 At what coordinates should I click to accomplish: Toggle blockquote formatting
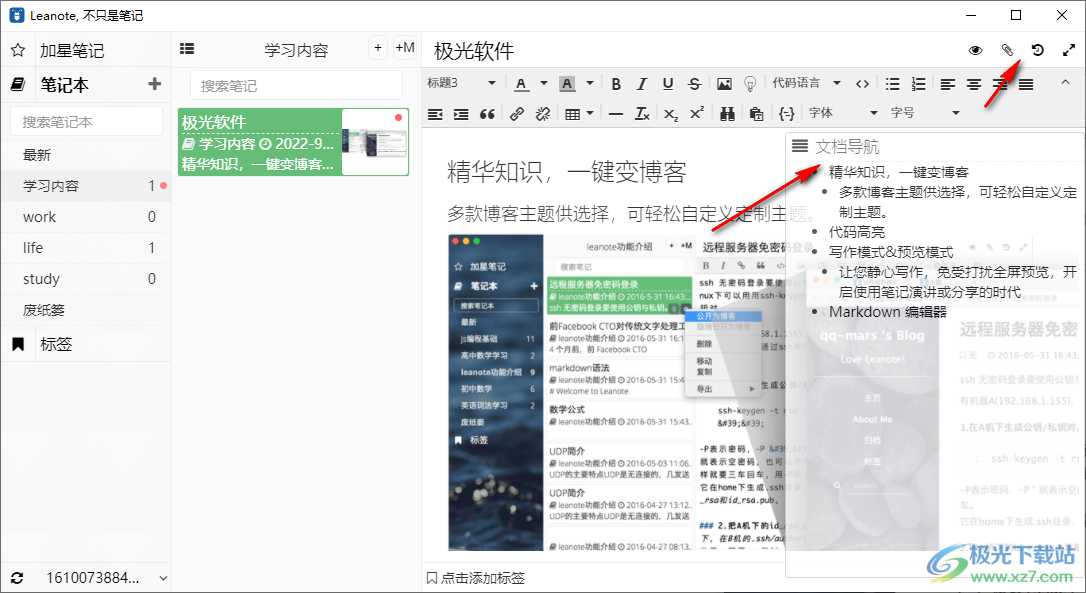[x=488, y=114]
